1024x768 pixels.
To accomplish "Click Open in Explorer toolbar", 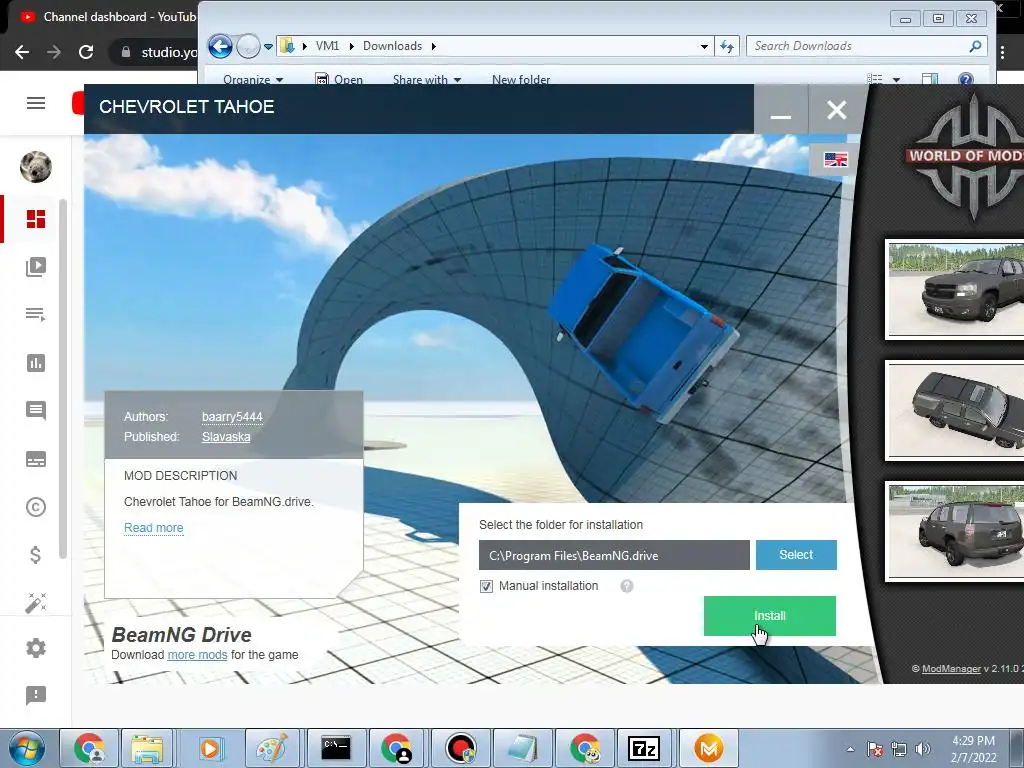I will point(339,80).
